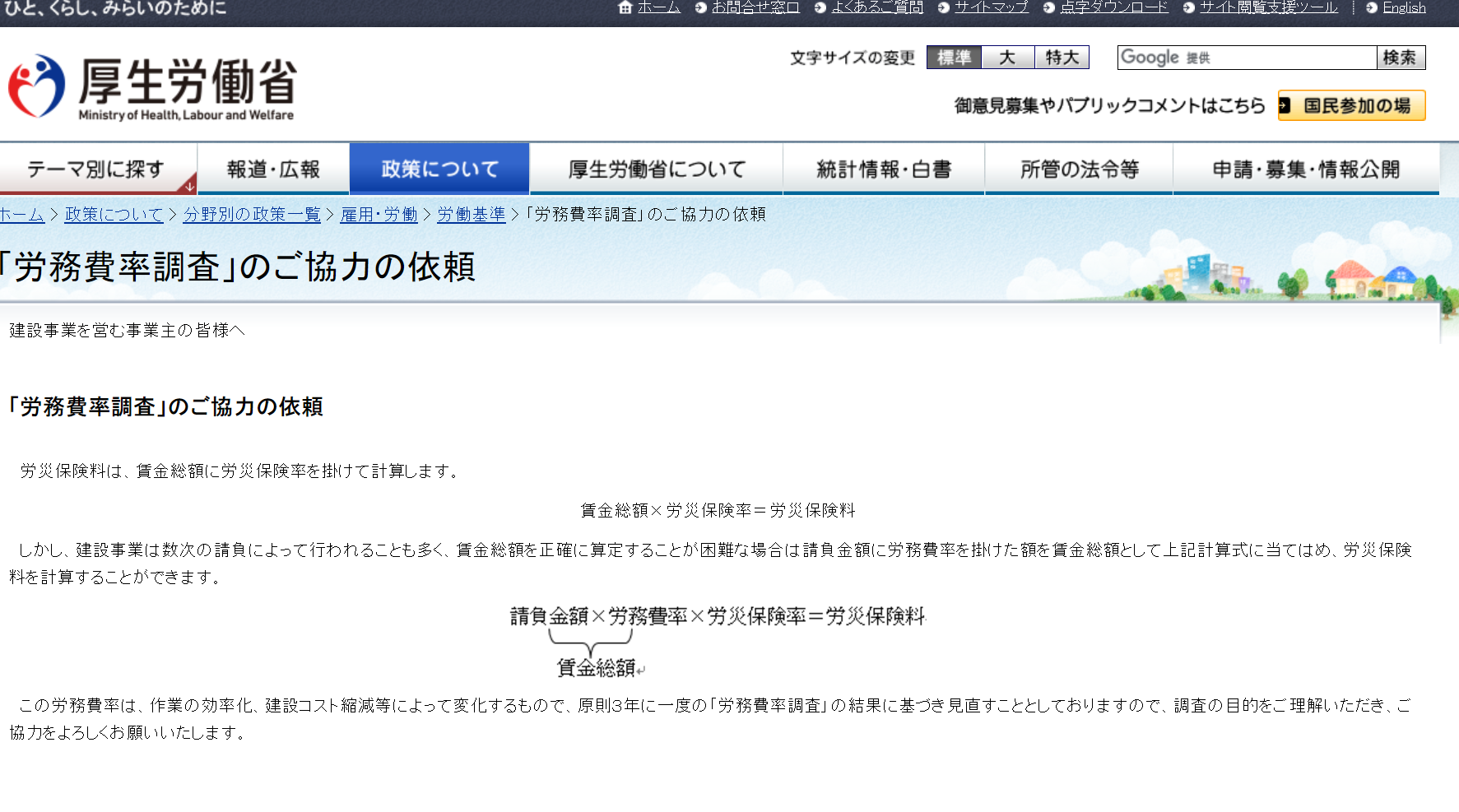1459x812 pixels.
Task: Click the 検索 search button
Action: tap(1400, 58)
